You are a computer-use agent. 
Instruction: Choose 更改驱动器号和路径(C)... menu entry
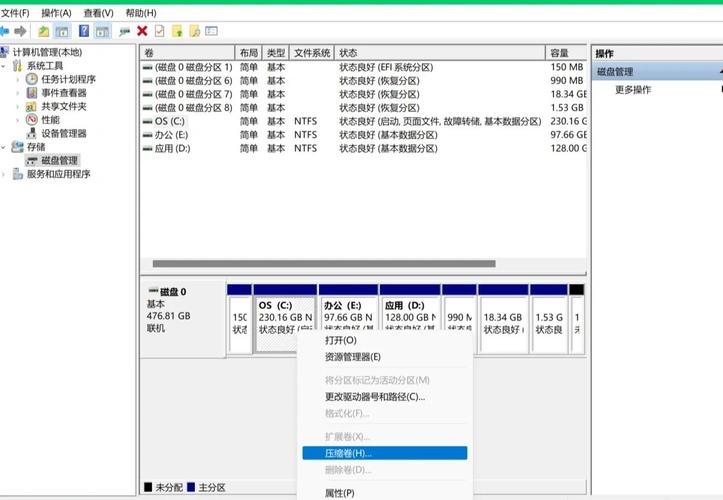(x=385, y=397)
